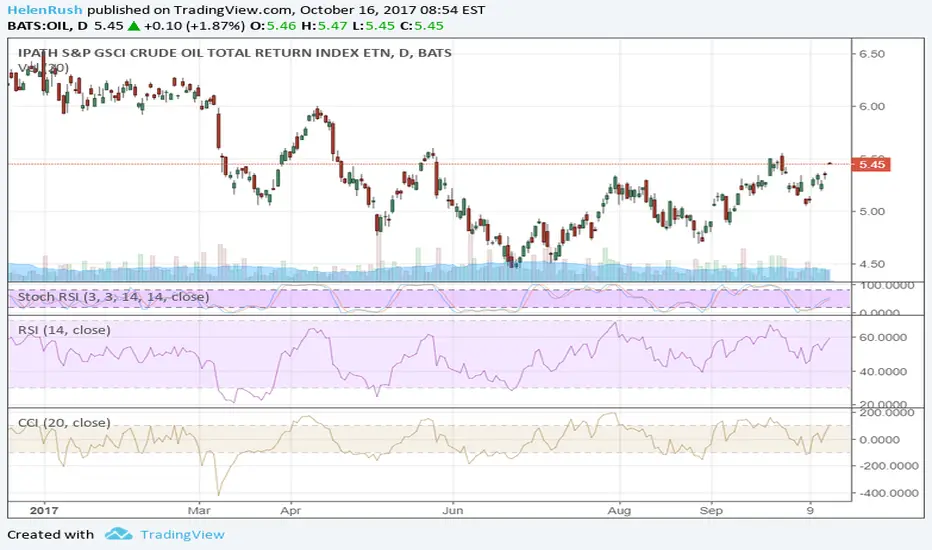
Task: Click the 4.50 price axis label
Action: 872,264
